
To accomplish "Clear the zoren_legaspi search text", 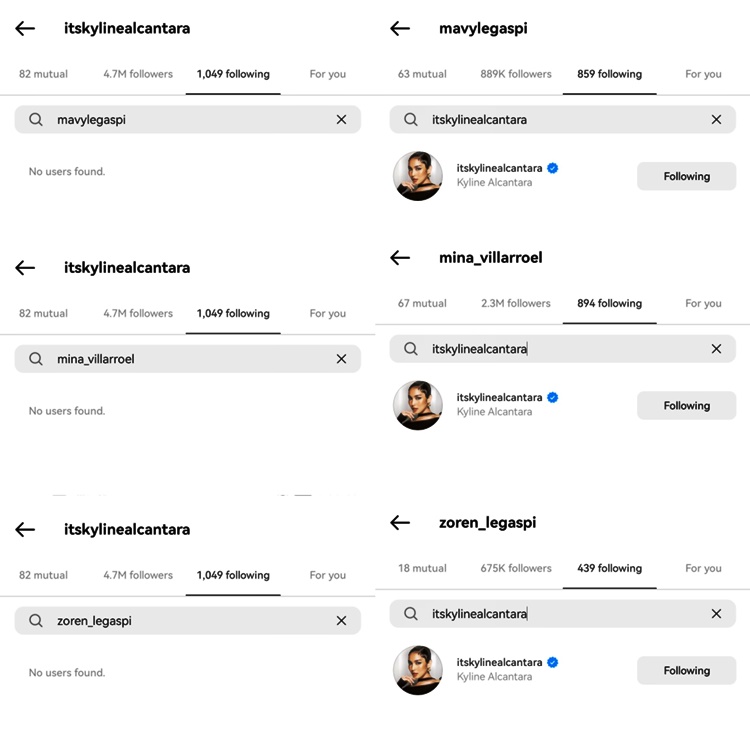I will [x=341, y=621].
